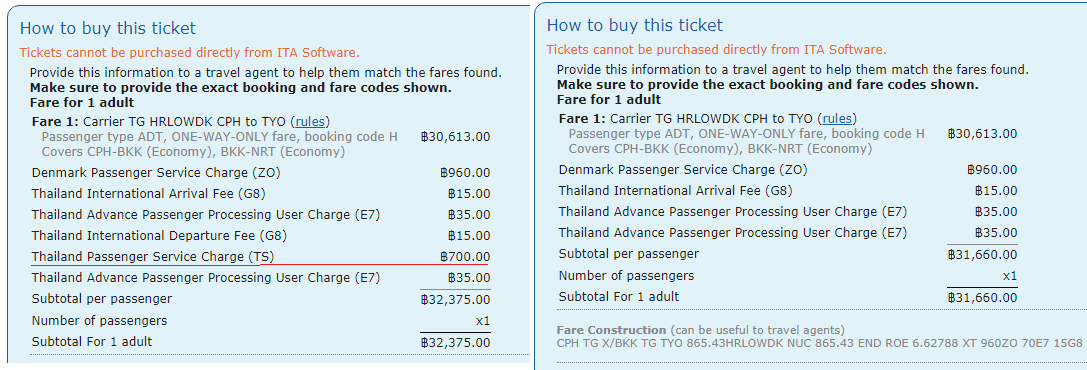The image size is (1087, 370).
Task: Click left fare price ฿30,613.00
Action: click(x=455, y=136)
